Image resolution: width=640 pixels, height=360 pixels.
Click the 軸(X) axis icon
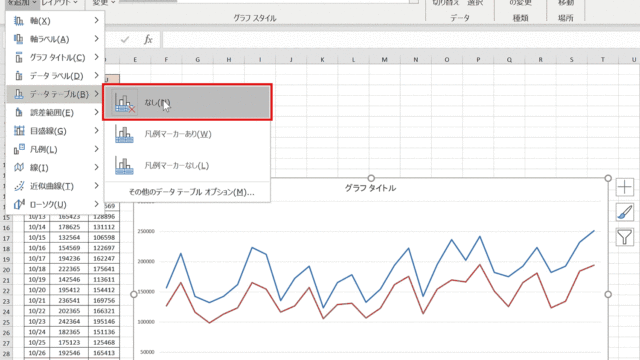[19, 21]
